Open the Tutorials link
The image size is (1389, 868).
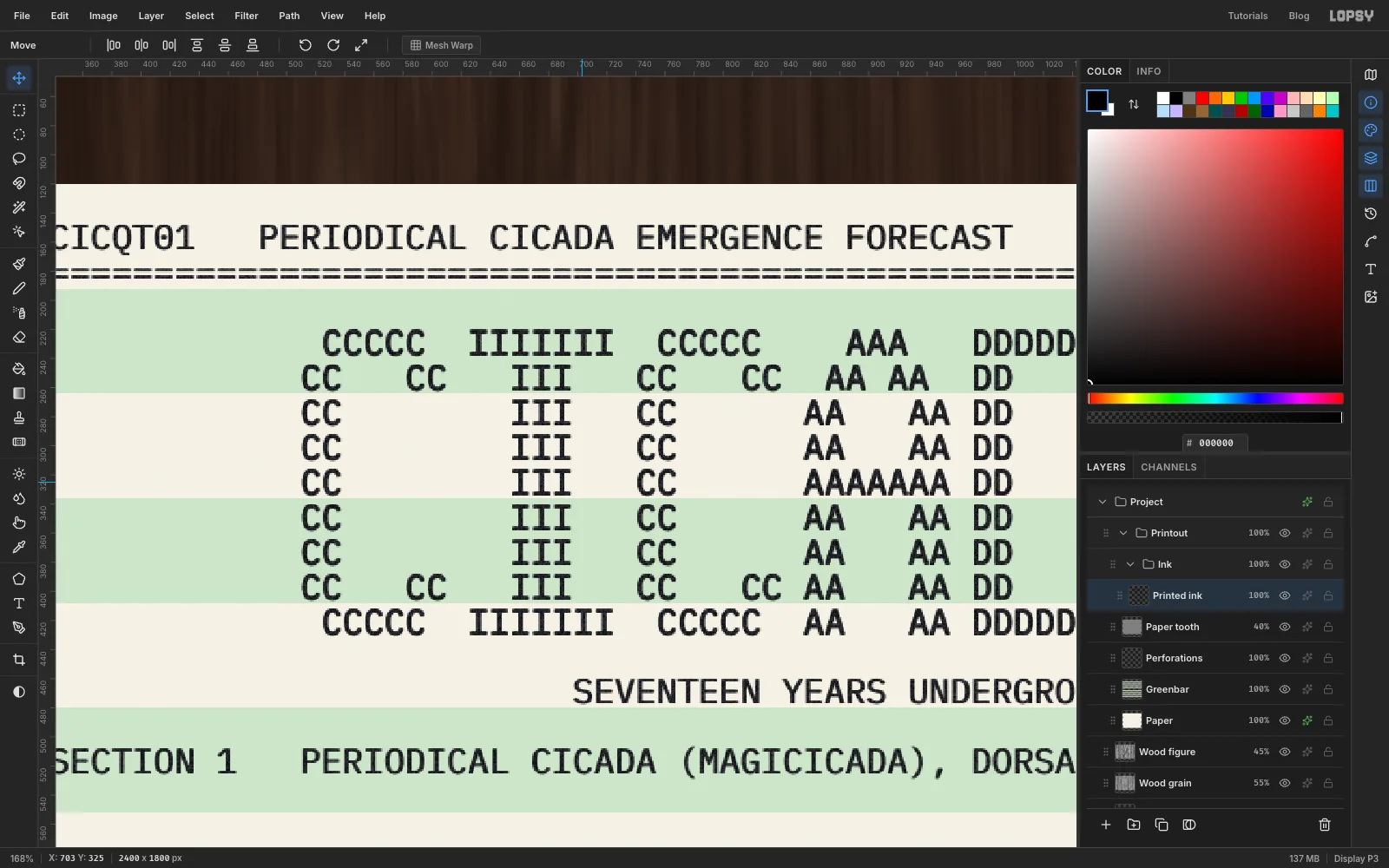(1247, 16)
